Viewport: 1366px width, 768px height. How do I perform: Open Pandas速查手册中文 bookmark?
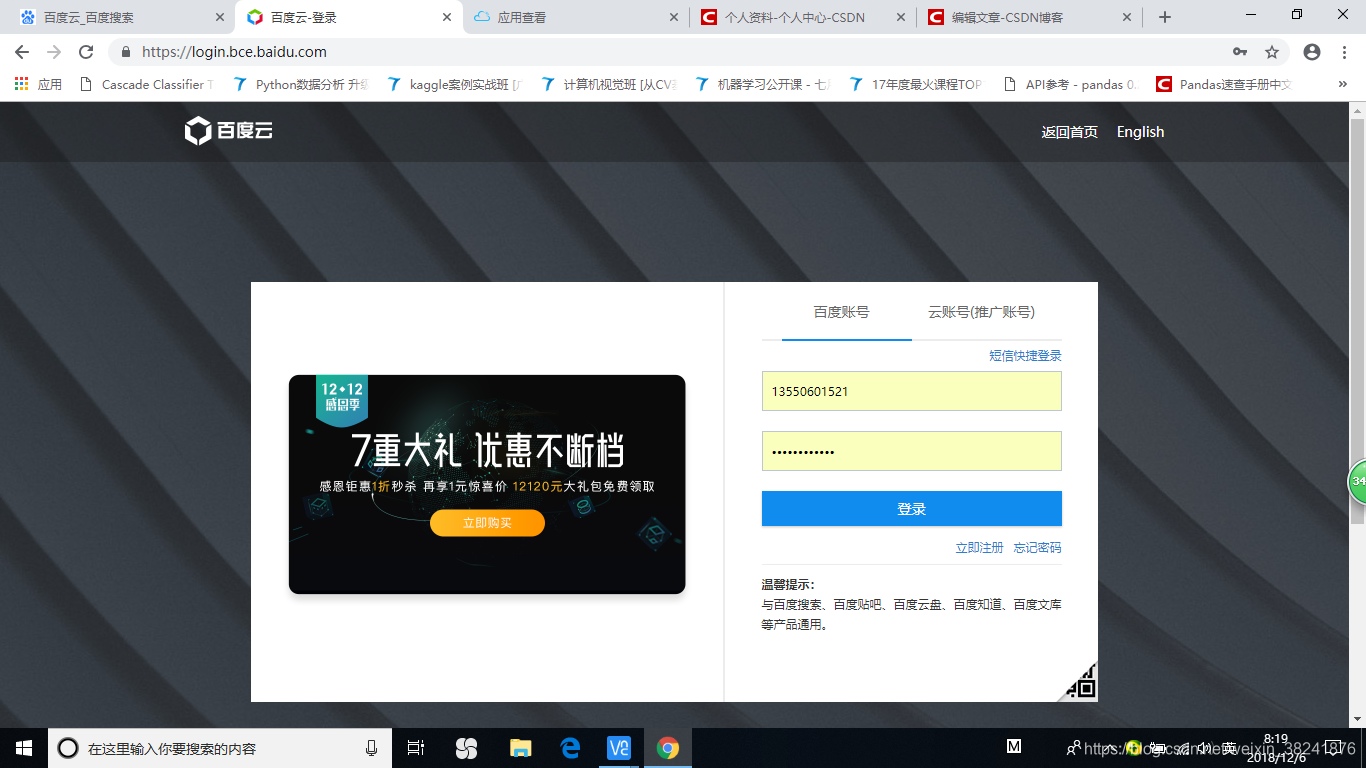click(x=1225, y=85)
